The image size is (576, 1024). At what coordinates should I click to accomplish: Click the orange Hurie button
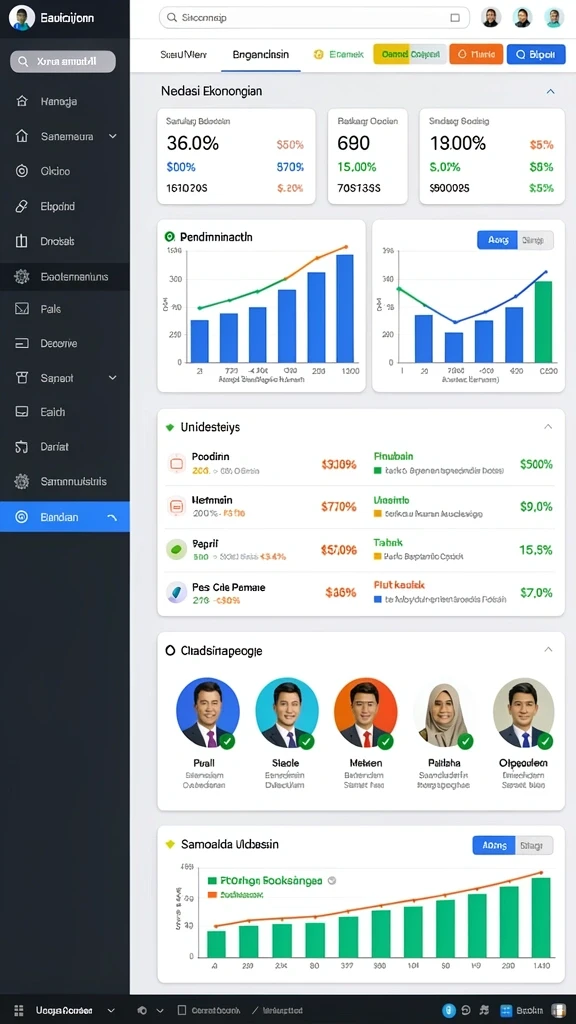(476, 54)
